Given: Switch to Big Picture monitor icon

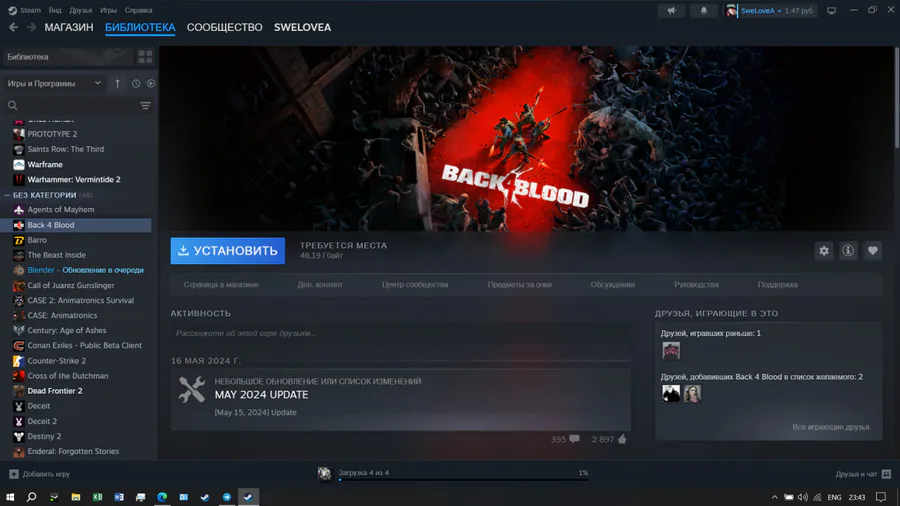Looking at the screenshot, I should (831, 10).
